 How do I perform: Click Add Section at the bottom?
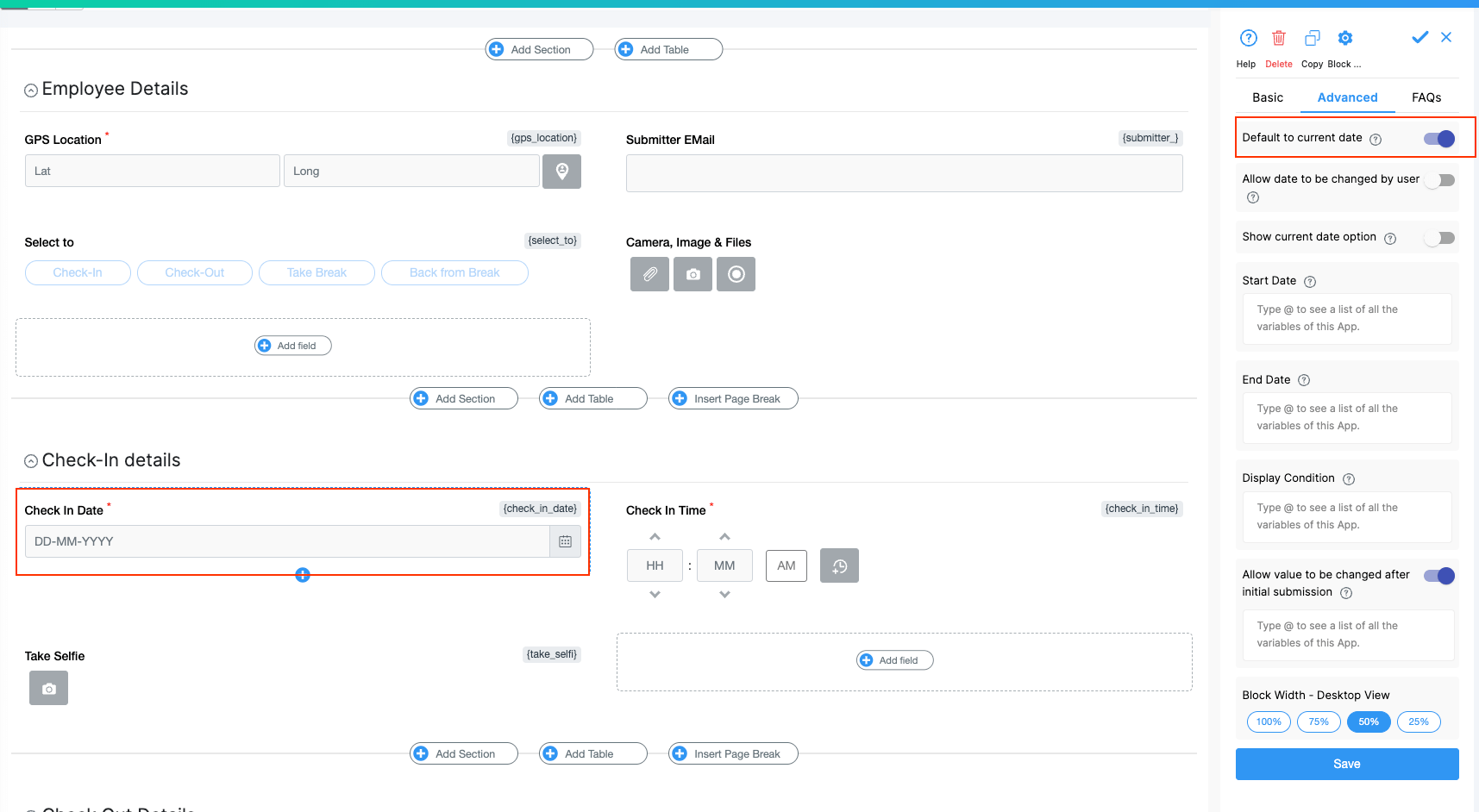(x=464, y=753)
